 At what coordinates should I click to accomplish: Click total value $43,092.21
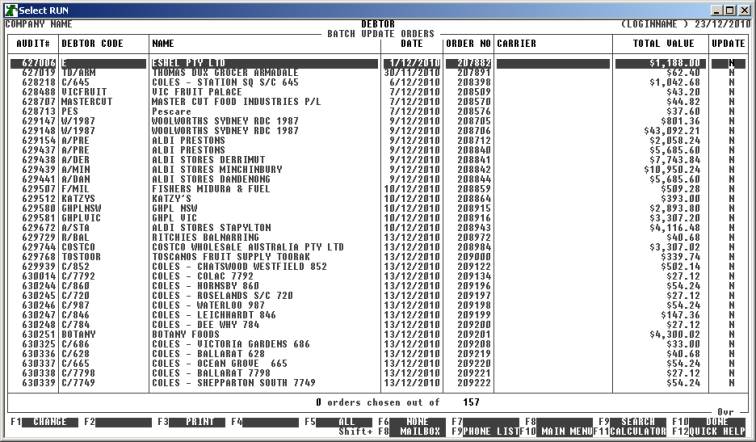(x=672, y=131)
